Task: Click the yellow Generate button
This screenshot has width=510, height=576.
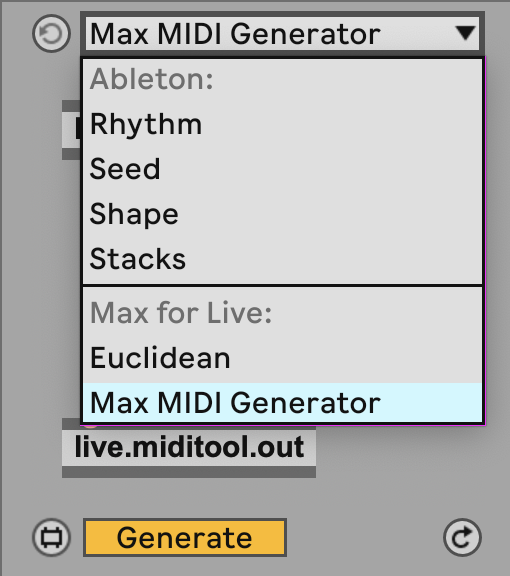Action: point(185,537)
